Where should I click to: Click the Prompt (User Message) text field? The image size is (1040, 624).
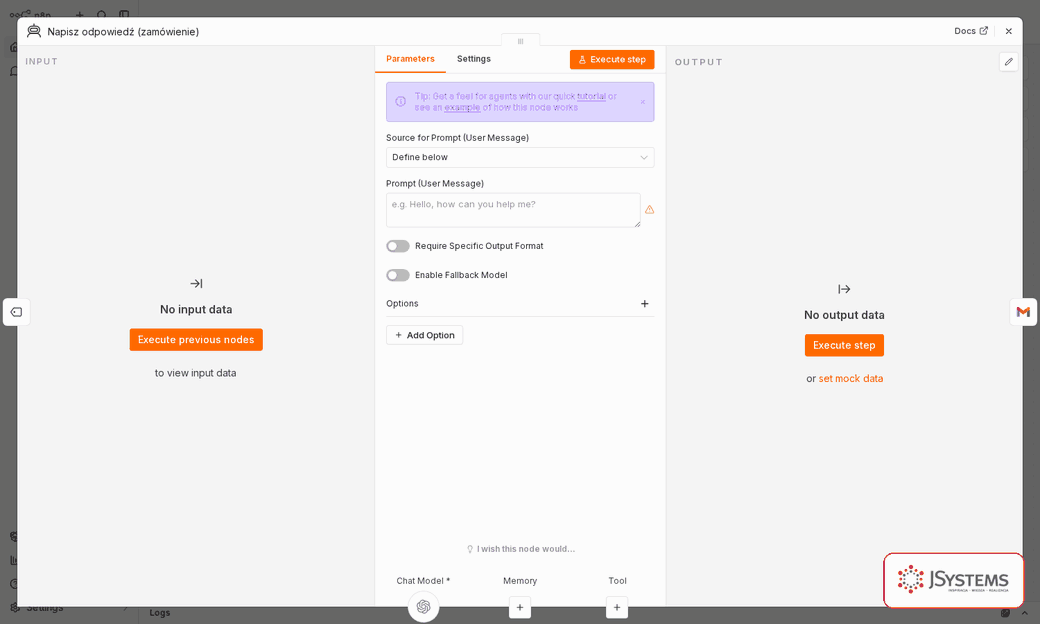[513, 210]
